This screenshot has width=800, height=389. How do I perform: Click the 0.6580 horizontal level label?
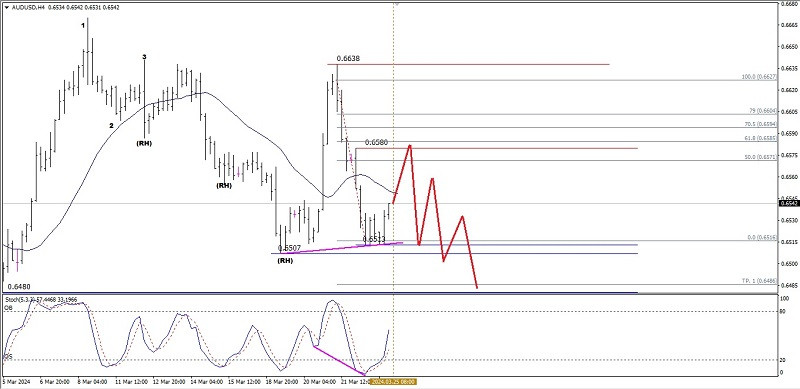coord(377,142)
